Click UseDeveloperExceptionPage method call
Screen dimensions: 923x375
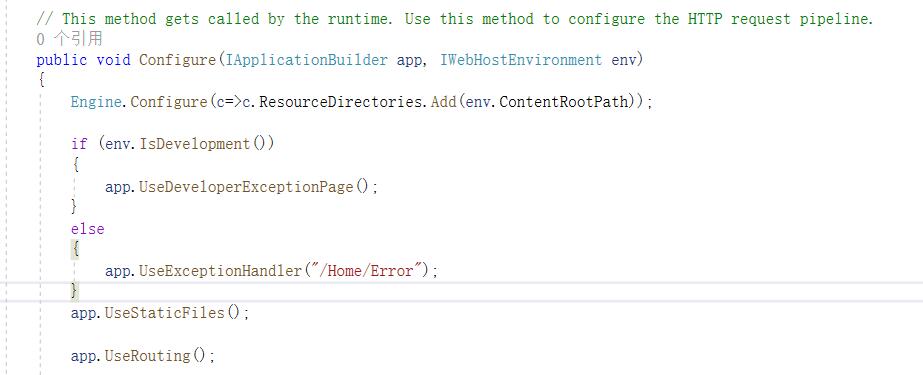[246, 187]
